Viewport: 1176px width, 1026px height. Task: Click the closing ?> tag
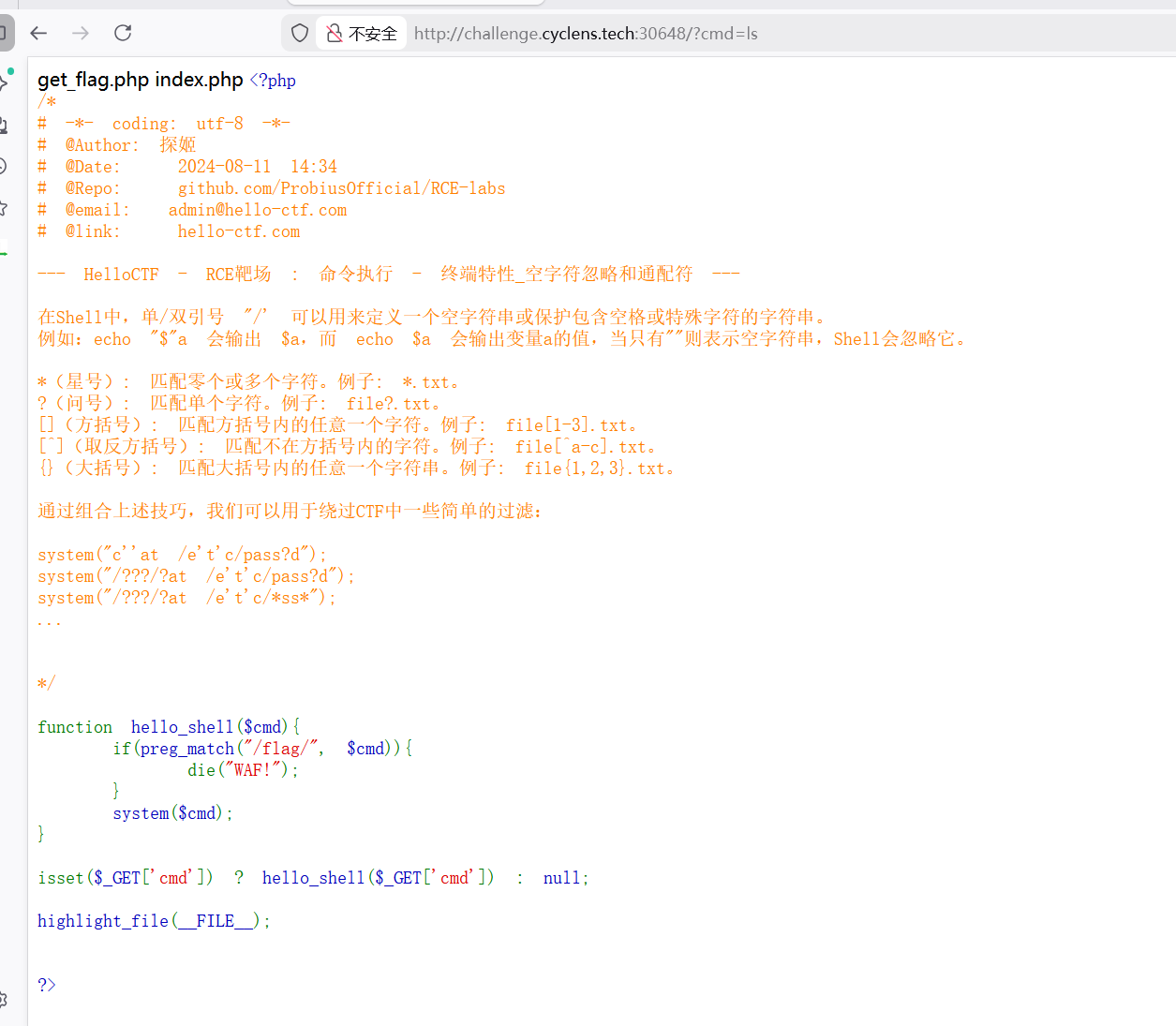click(47, 985)
